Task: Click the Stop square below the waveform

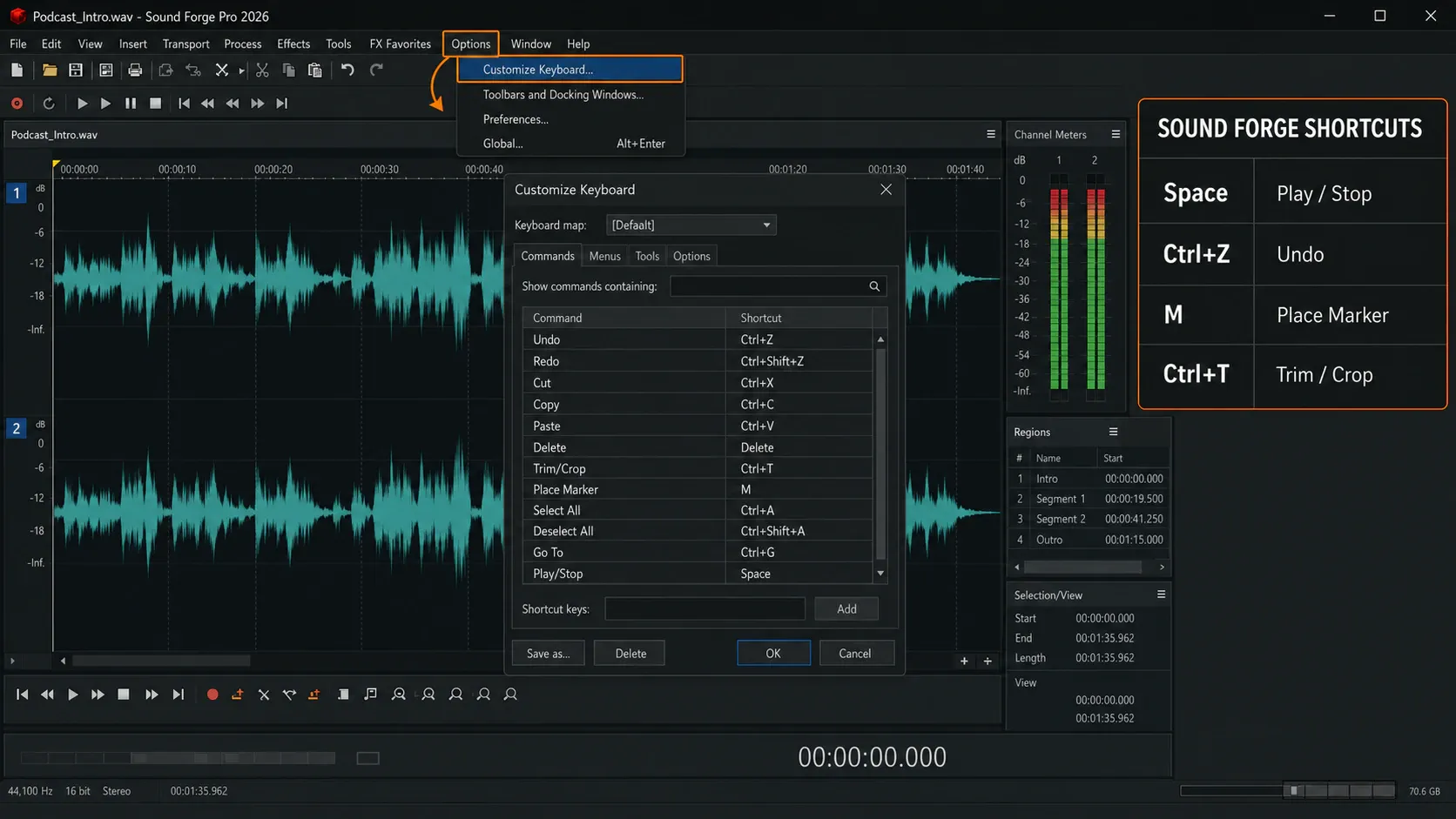Action: [124, 695]
